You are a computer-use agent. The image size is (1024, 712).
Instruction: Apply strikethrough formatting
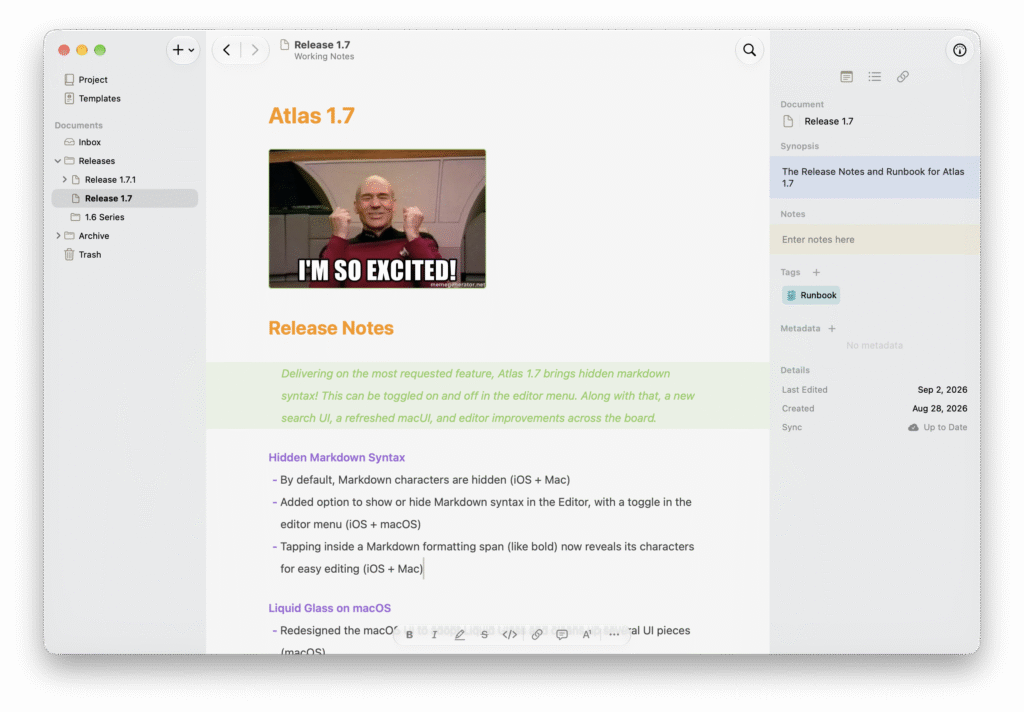coord(484,634)
